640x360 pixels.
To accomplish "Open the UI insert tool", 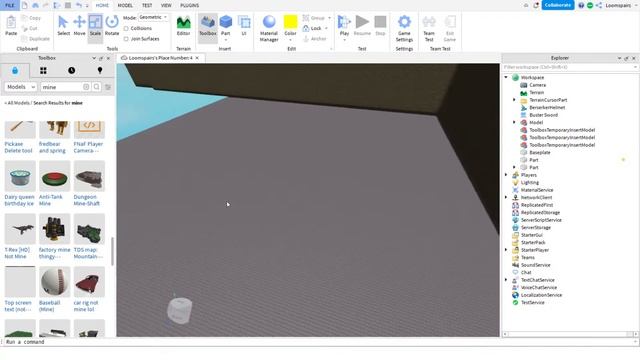I will click(x=244, y=25).
